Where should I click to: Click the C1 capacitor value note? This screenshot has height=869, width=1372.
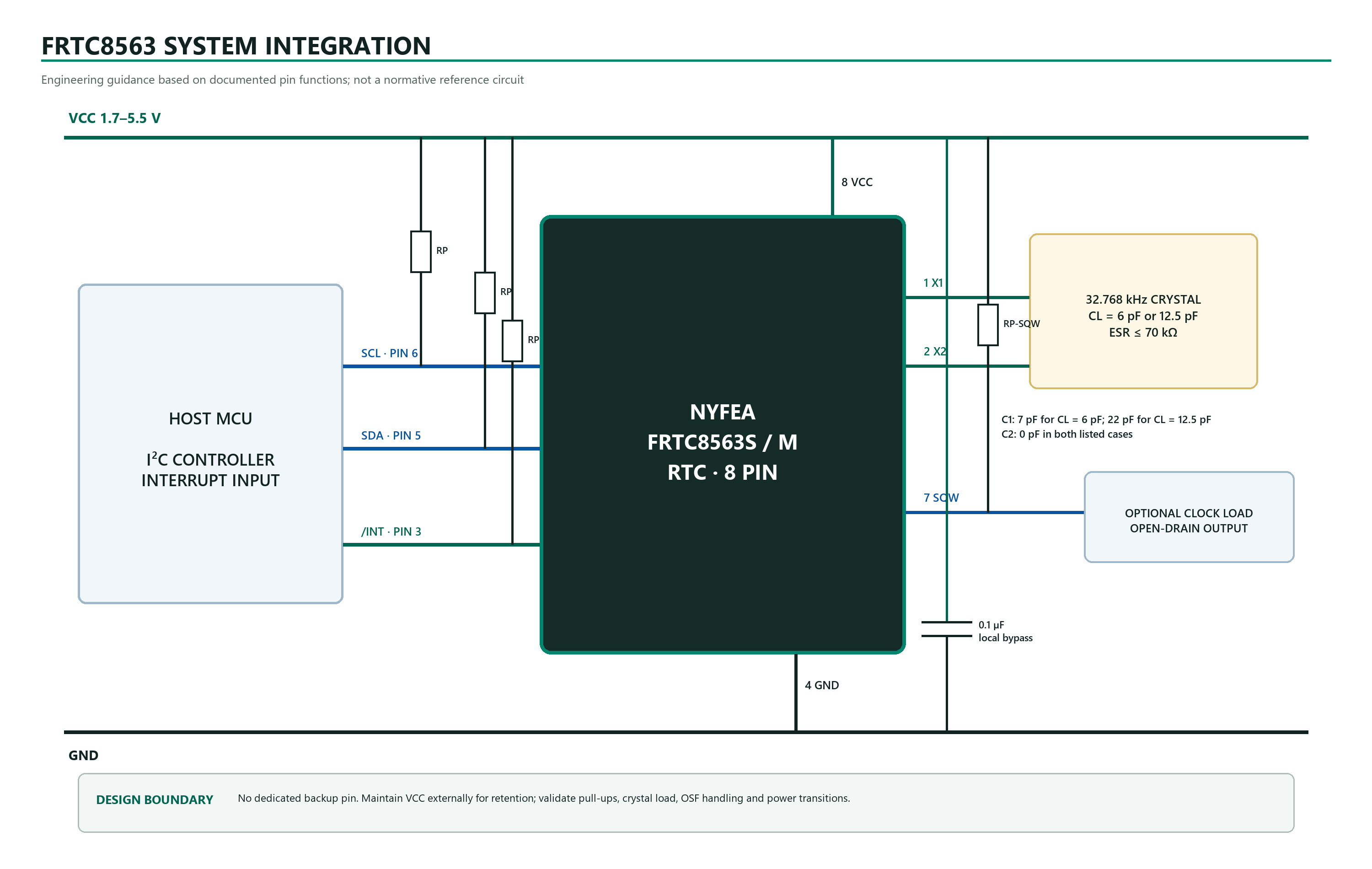tap(1106, 420)
